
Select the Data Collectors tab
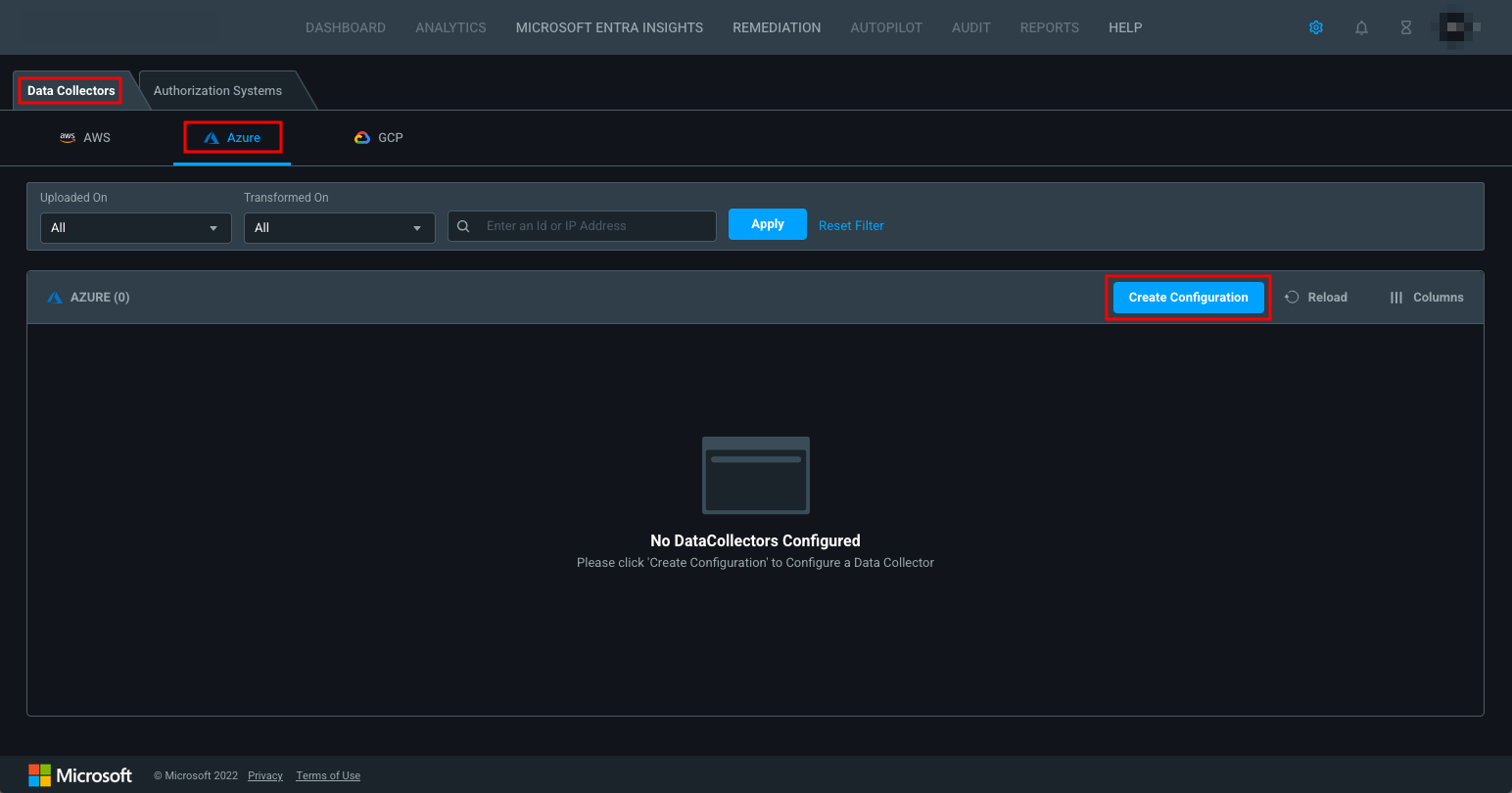[69, 89]
